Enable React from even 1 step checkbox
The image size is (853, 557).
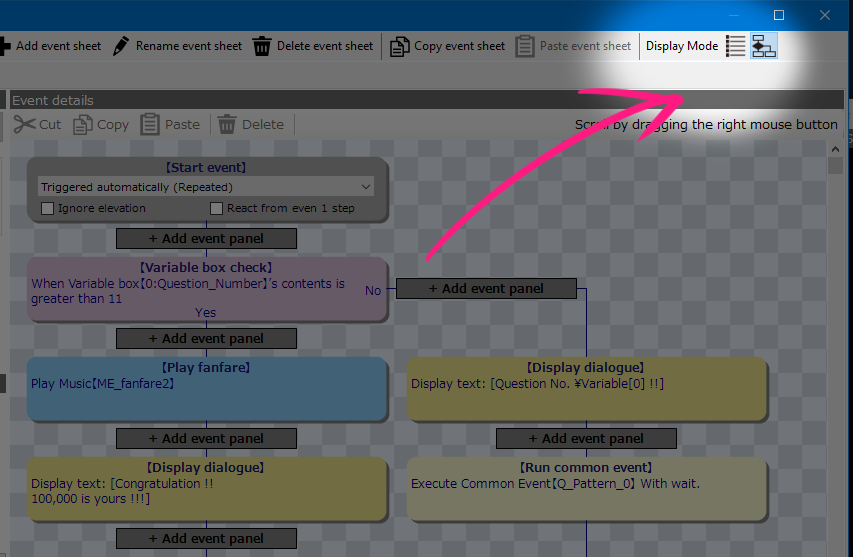point(217,208)
